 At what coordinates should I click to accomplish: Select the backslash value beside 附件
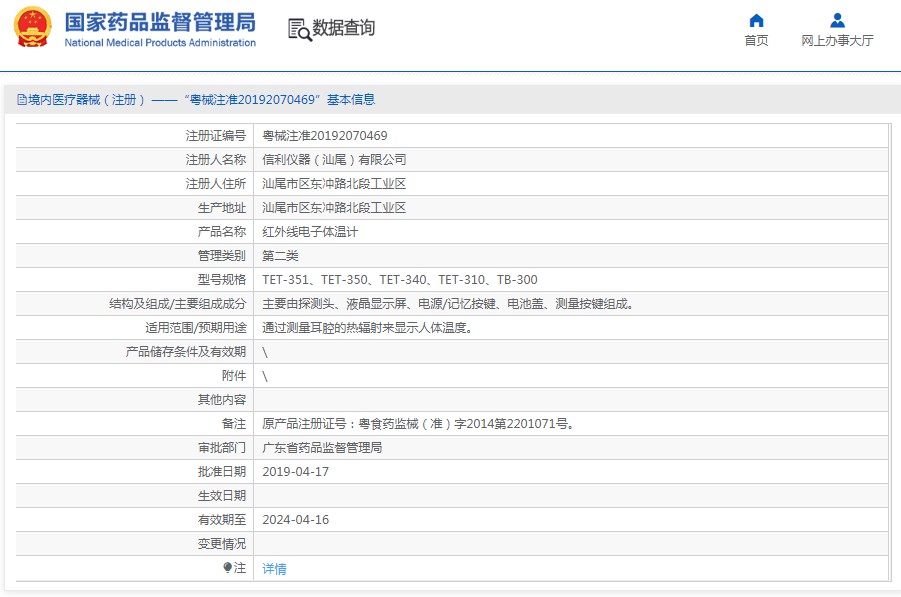pyautogui.click(x=265, y=376)
